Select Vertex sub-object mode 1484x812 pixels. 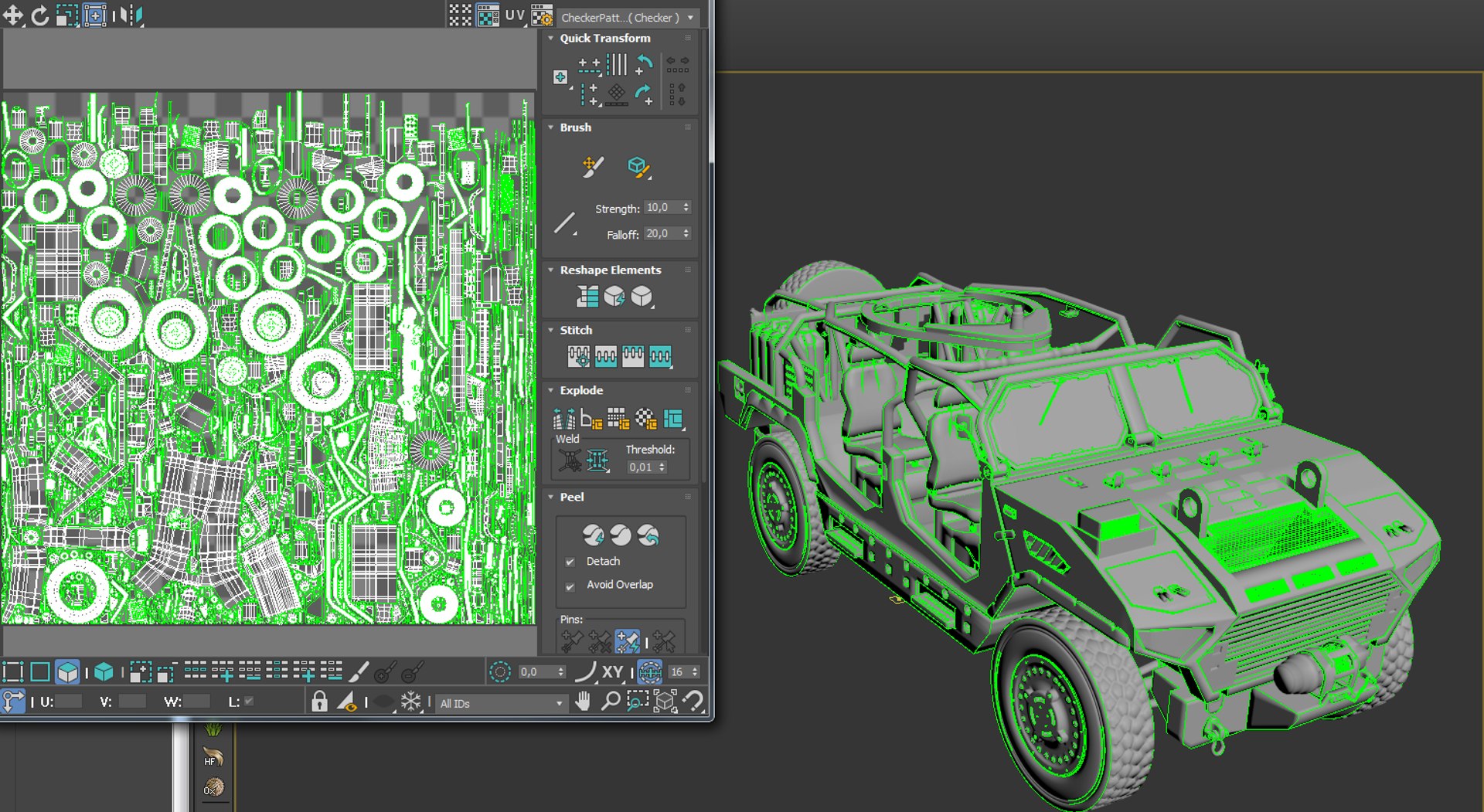tap(13, 672)
